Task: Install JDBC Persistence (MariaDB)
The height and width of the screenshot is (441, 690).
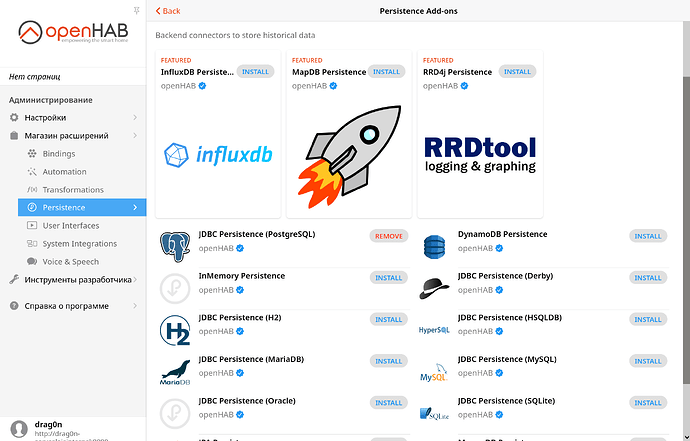Action: [389, 361]
